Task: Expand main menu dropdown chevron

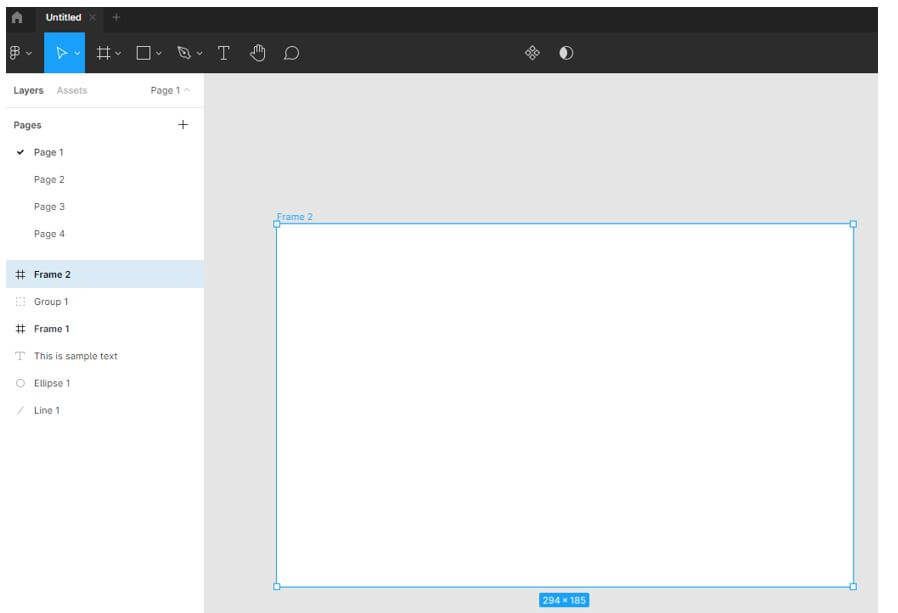Action: coord(29,53)
